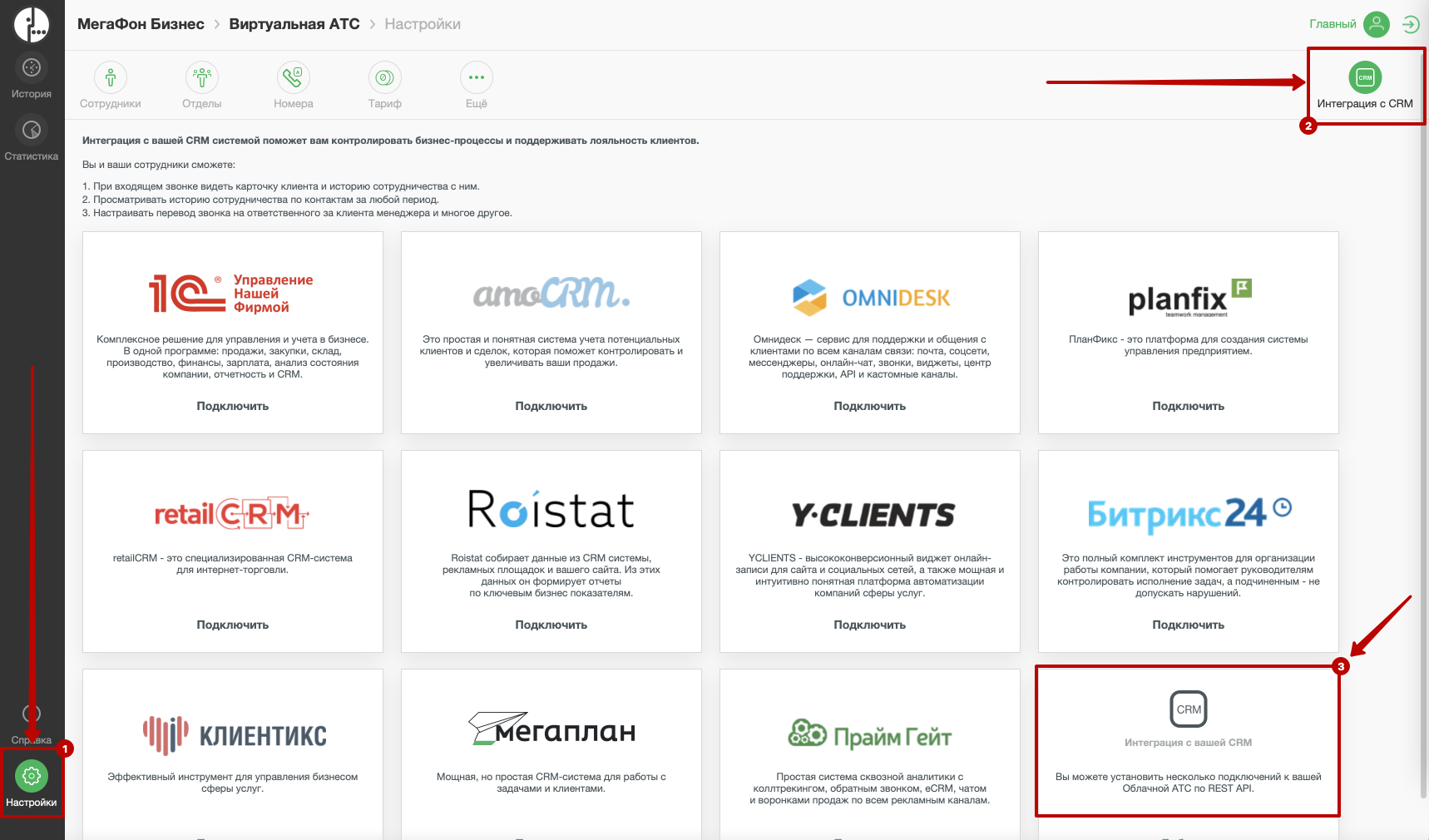Open the Главный user profile icon
Viewport: 1429px width, 840px height.
[1377, 24]
